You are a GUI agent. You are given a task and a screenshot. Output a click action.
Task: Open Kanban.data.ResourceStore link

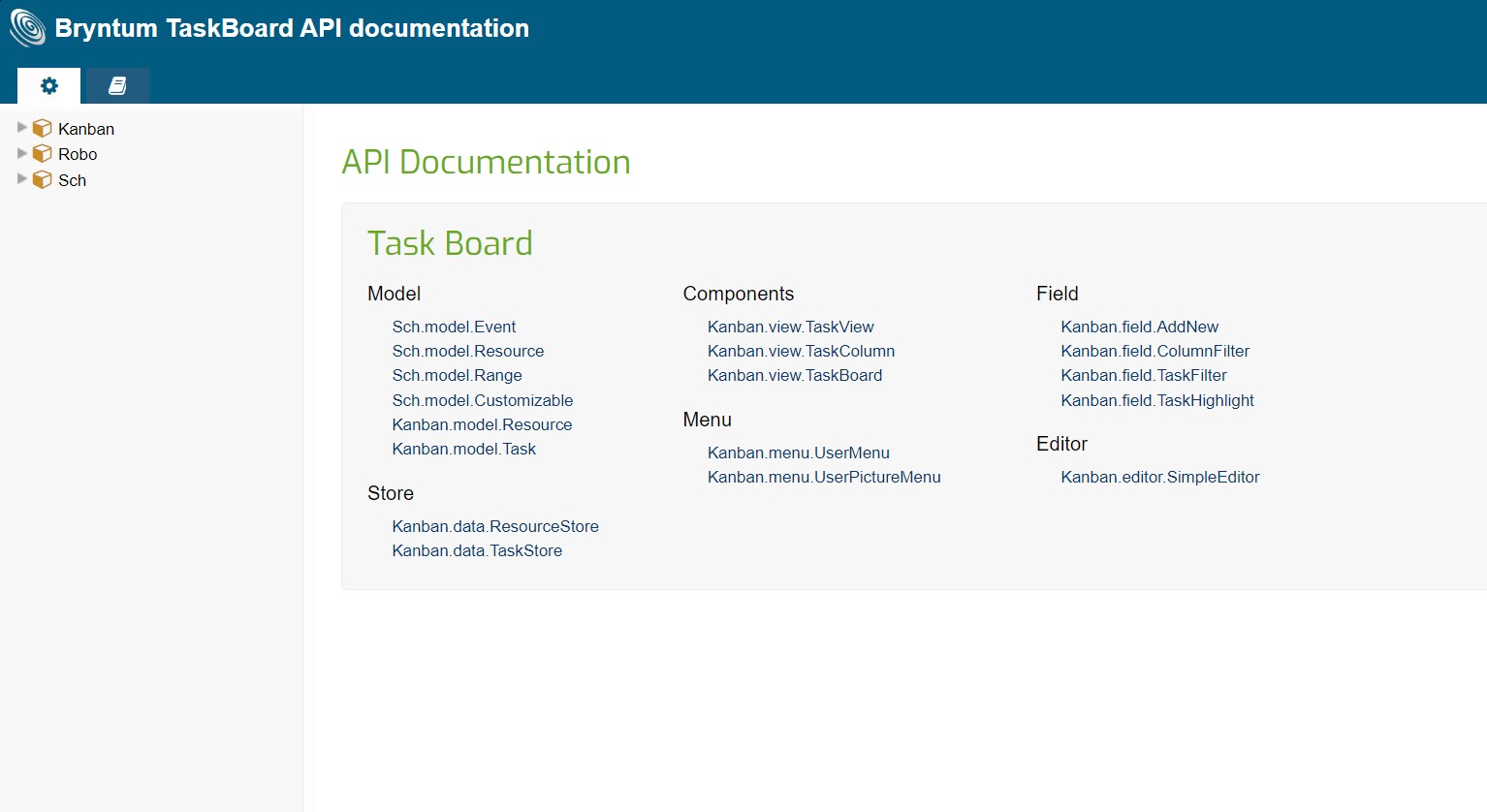click(x=495, y=526)
